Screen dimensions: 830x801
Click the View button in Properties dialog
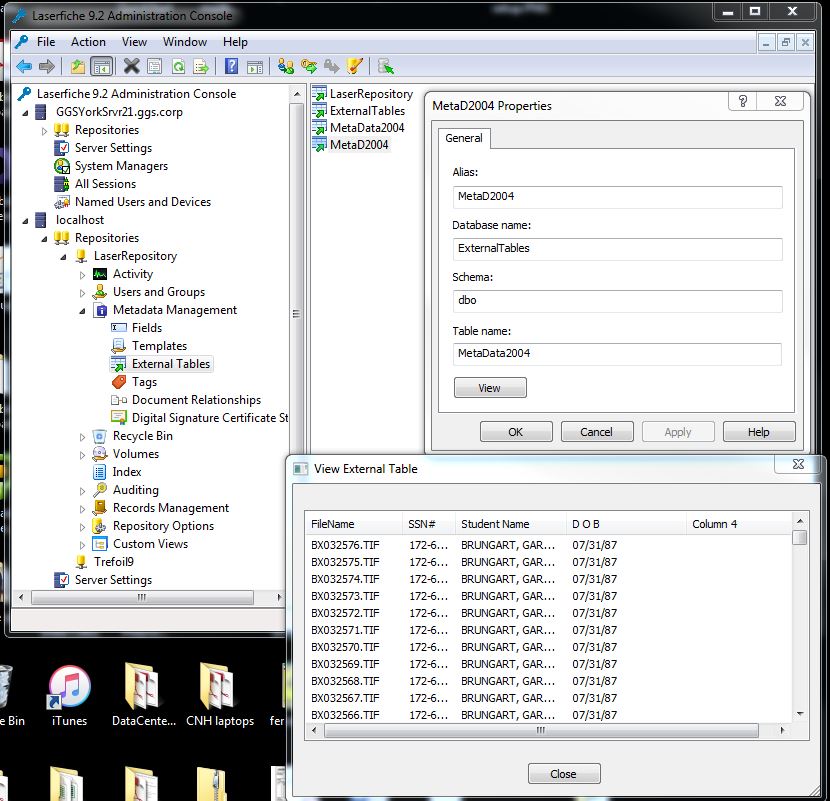489,388
